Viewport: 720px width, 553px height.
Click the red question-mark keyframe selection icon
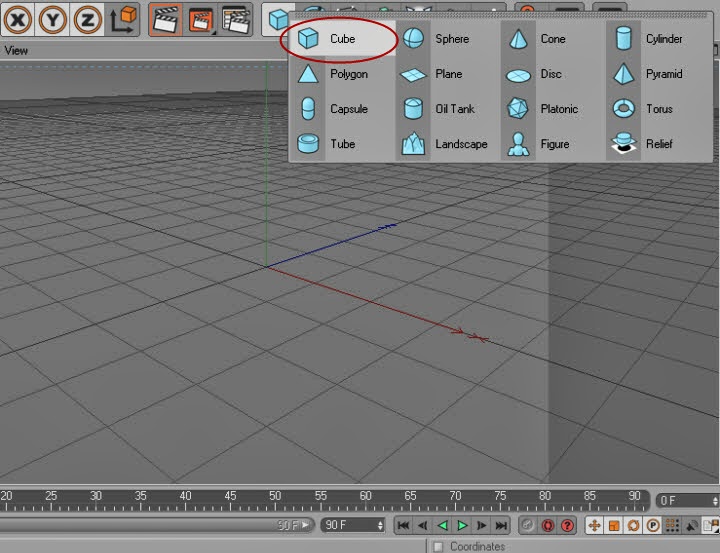(568, 525)
